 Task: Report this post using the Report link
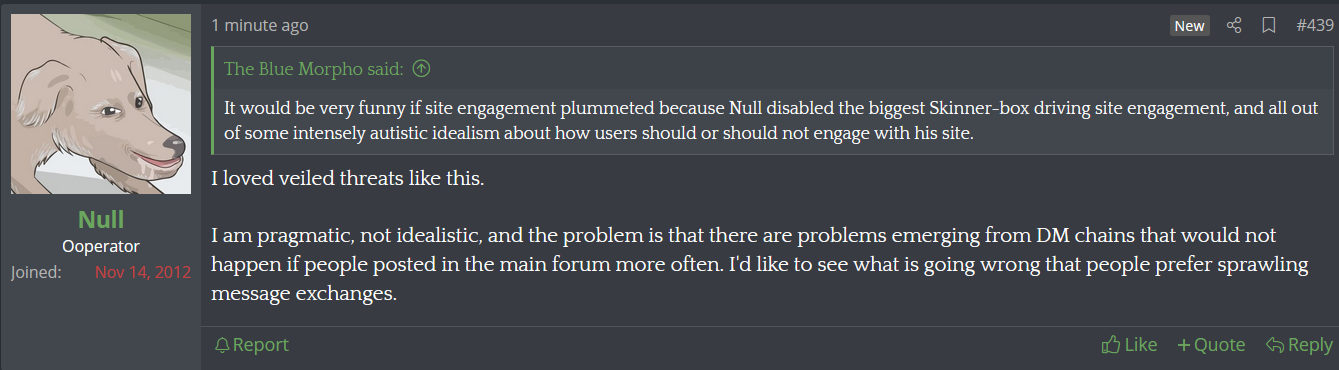(x=252, y=345)
